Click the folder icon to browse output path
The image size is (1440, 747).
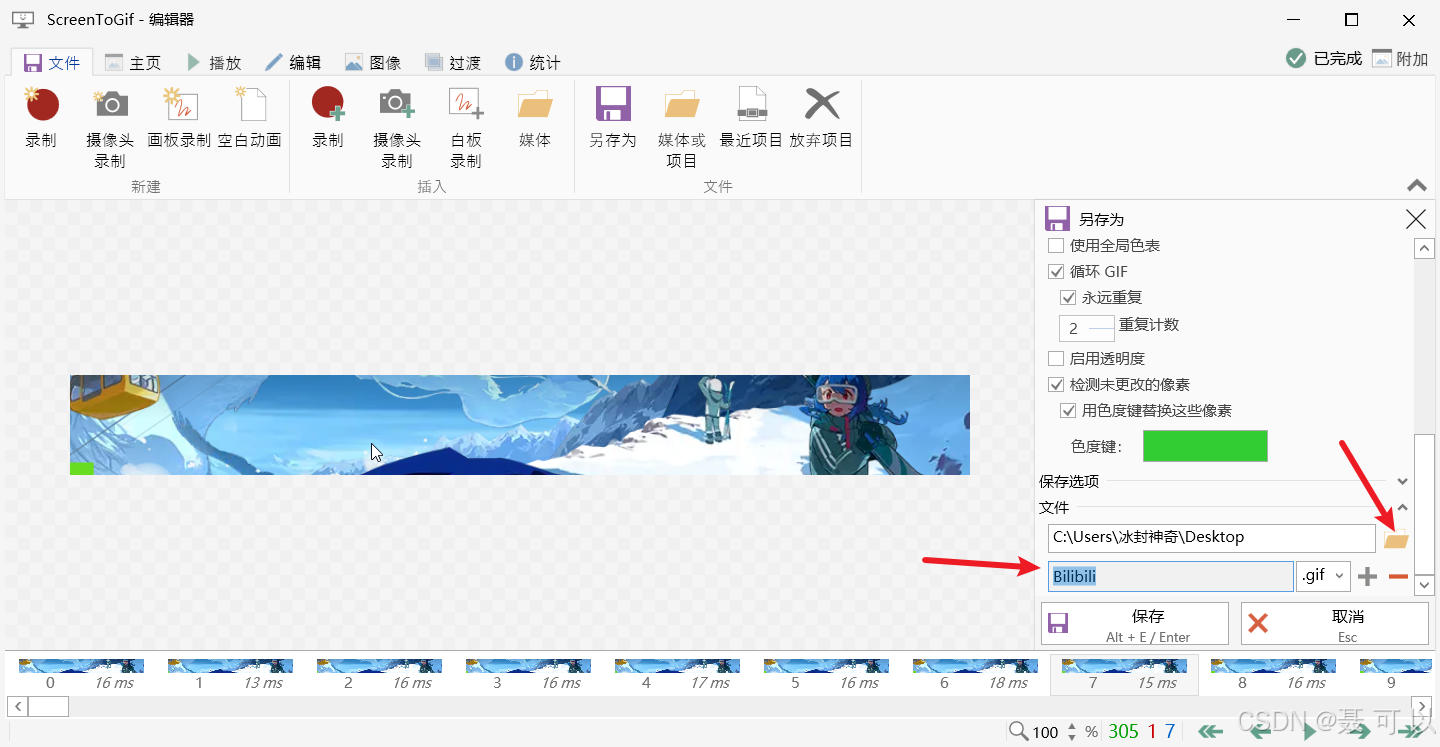(x=1396, y=540)
